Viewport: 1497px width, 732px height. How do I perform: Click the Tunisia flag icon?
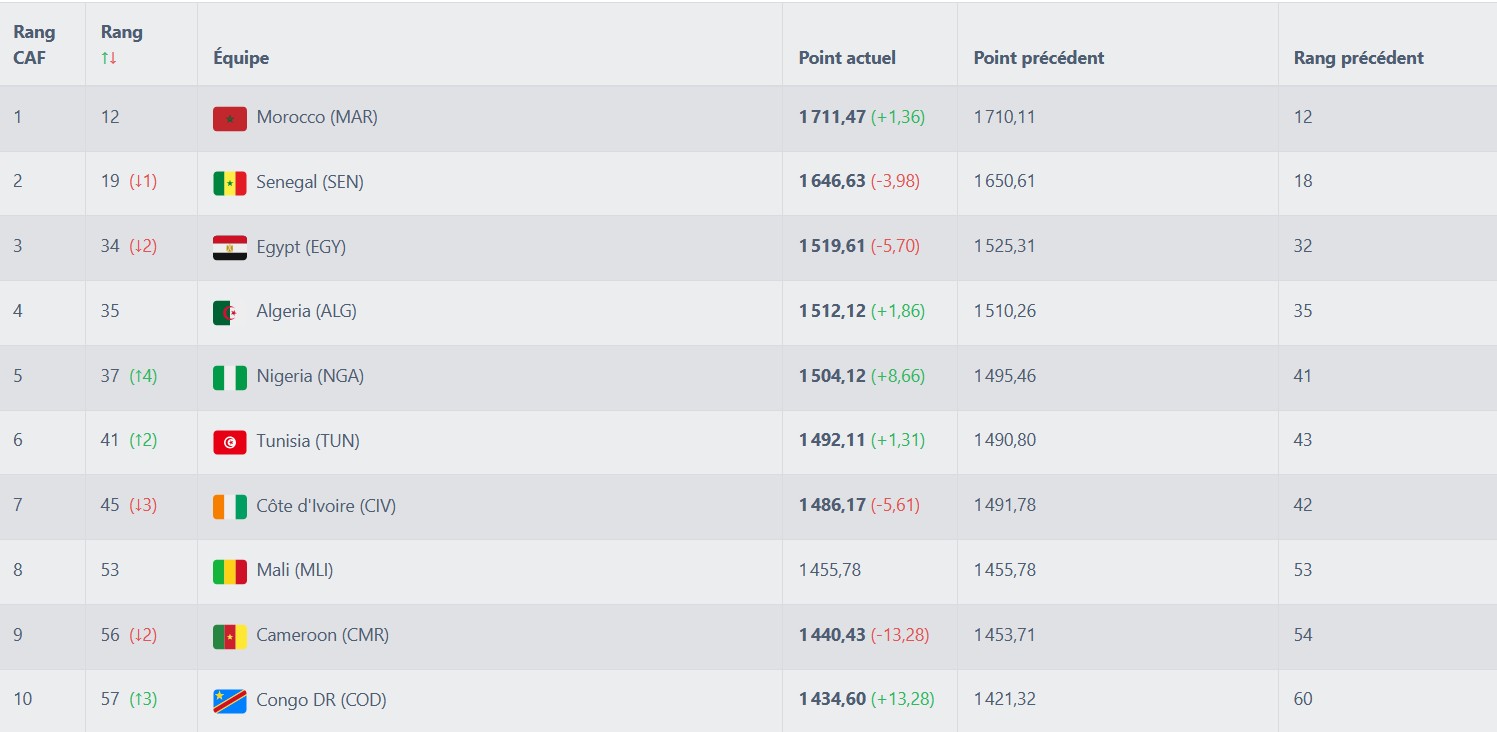click(x=229, y=442)
